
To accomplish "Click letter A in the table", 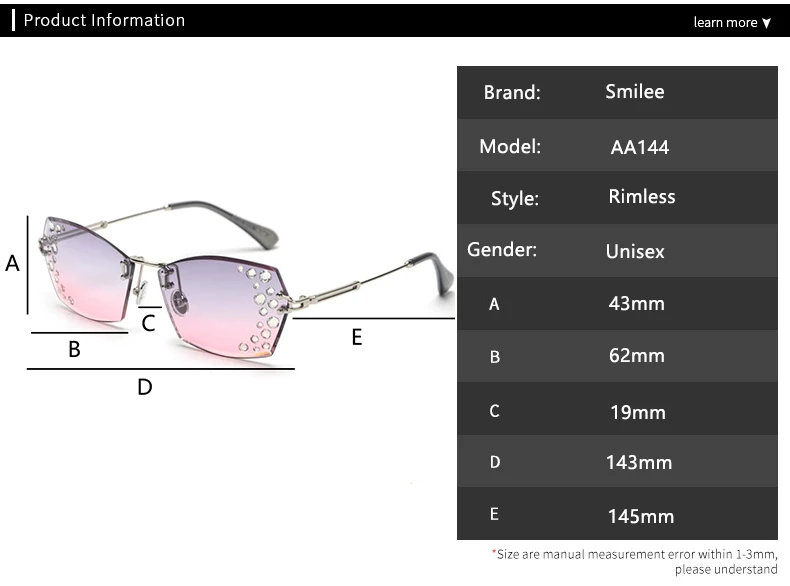I will pos(494,304).
